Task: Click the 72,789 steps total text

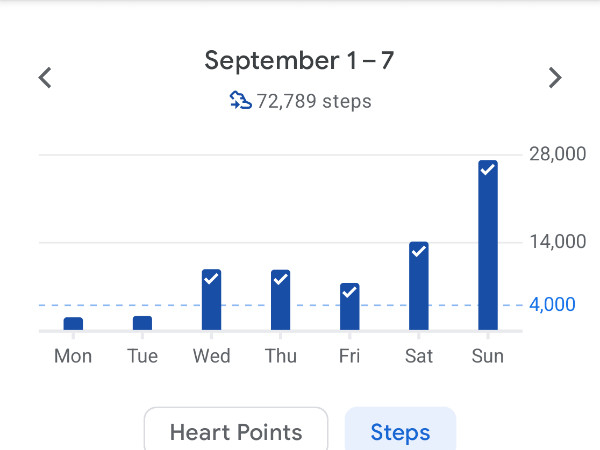Action: (314, 101)
